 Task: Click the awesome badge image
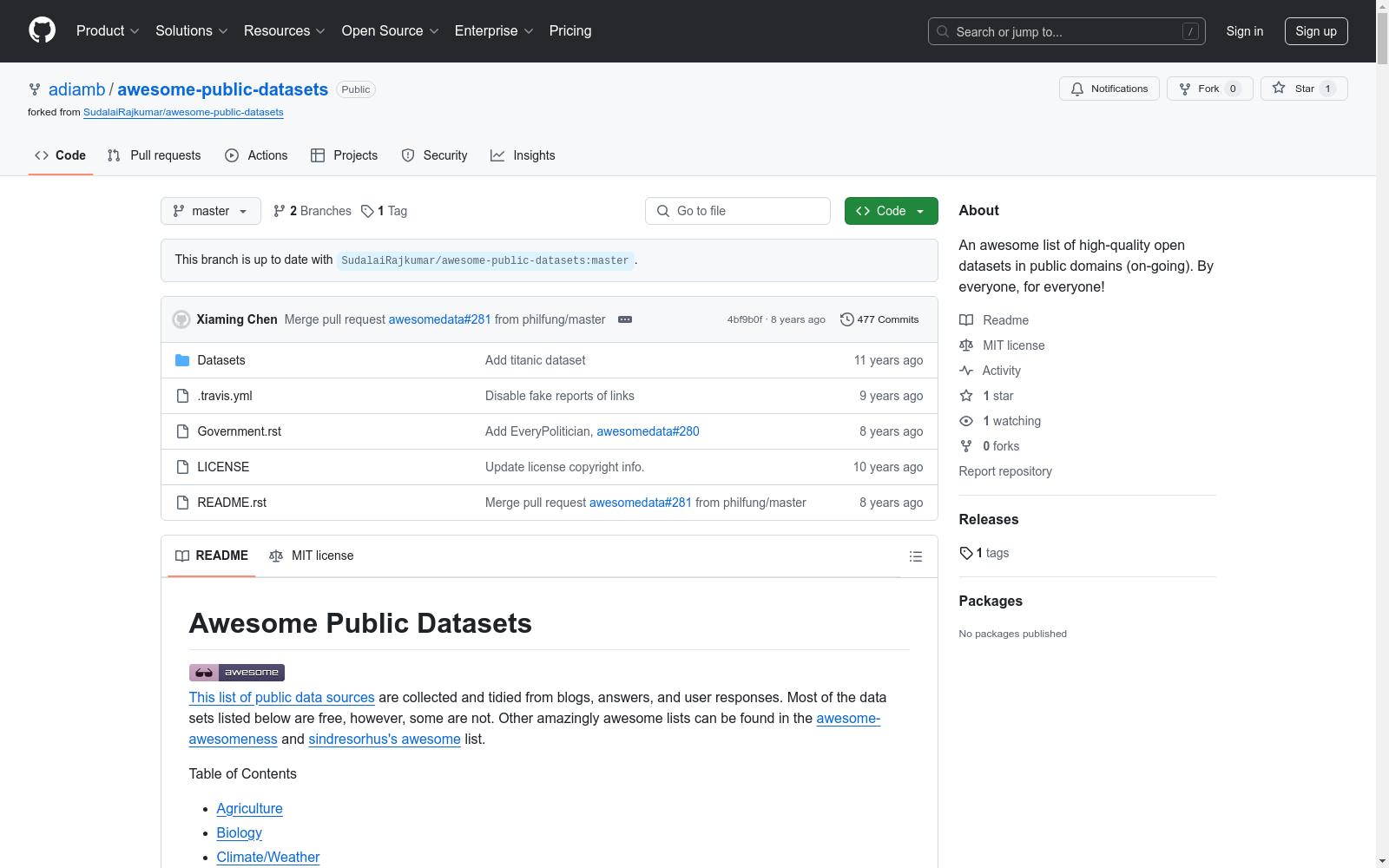click(237, 673)
